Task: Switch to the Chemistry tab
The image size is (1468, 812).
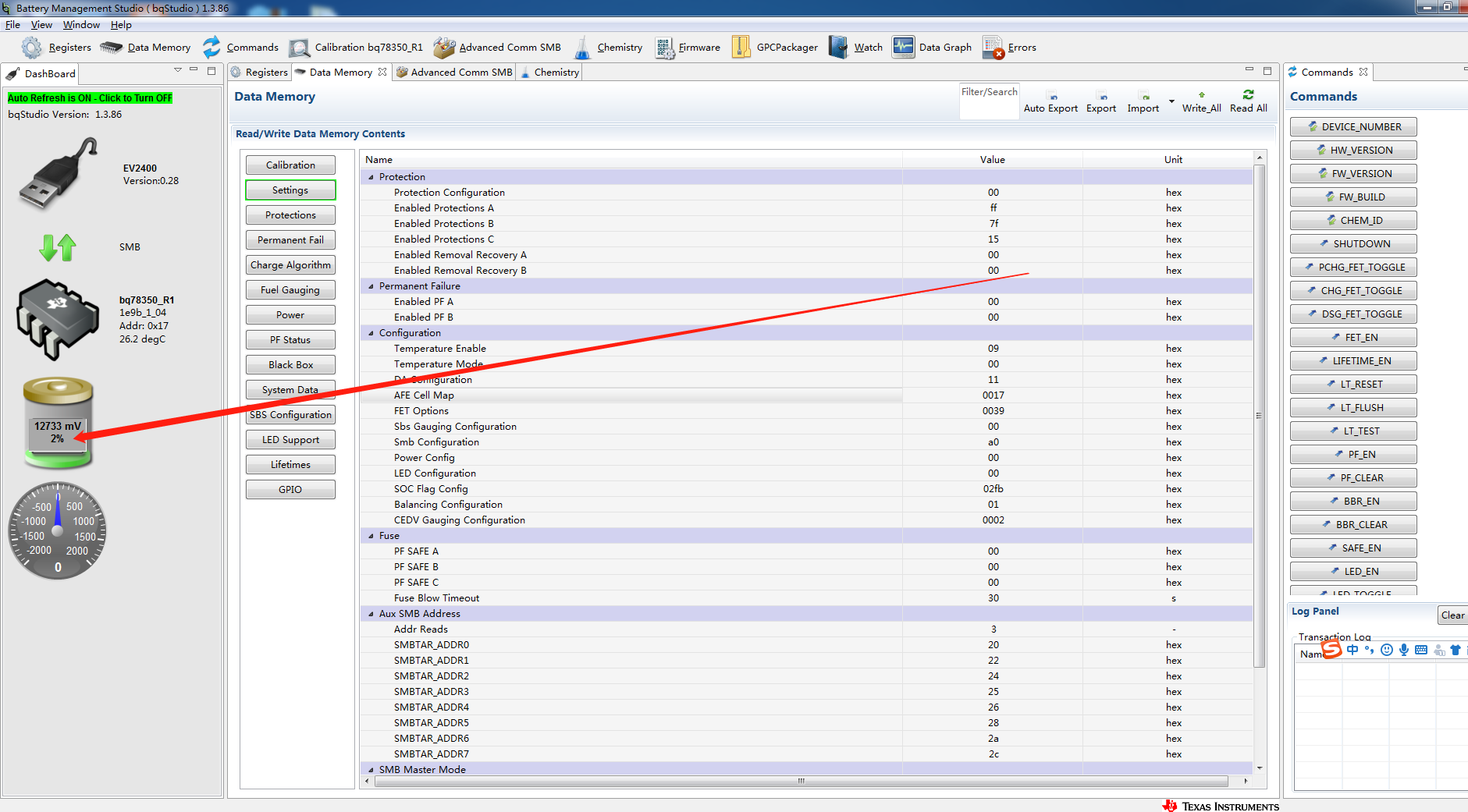Action: click(550, 73)
